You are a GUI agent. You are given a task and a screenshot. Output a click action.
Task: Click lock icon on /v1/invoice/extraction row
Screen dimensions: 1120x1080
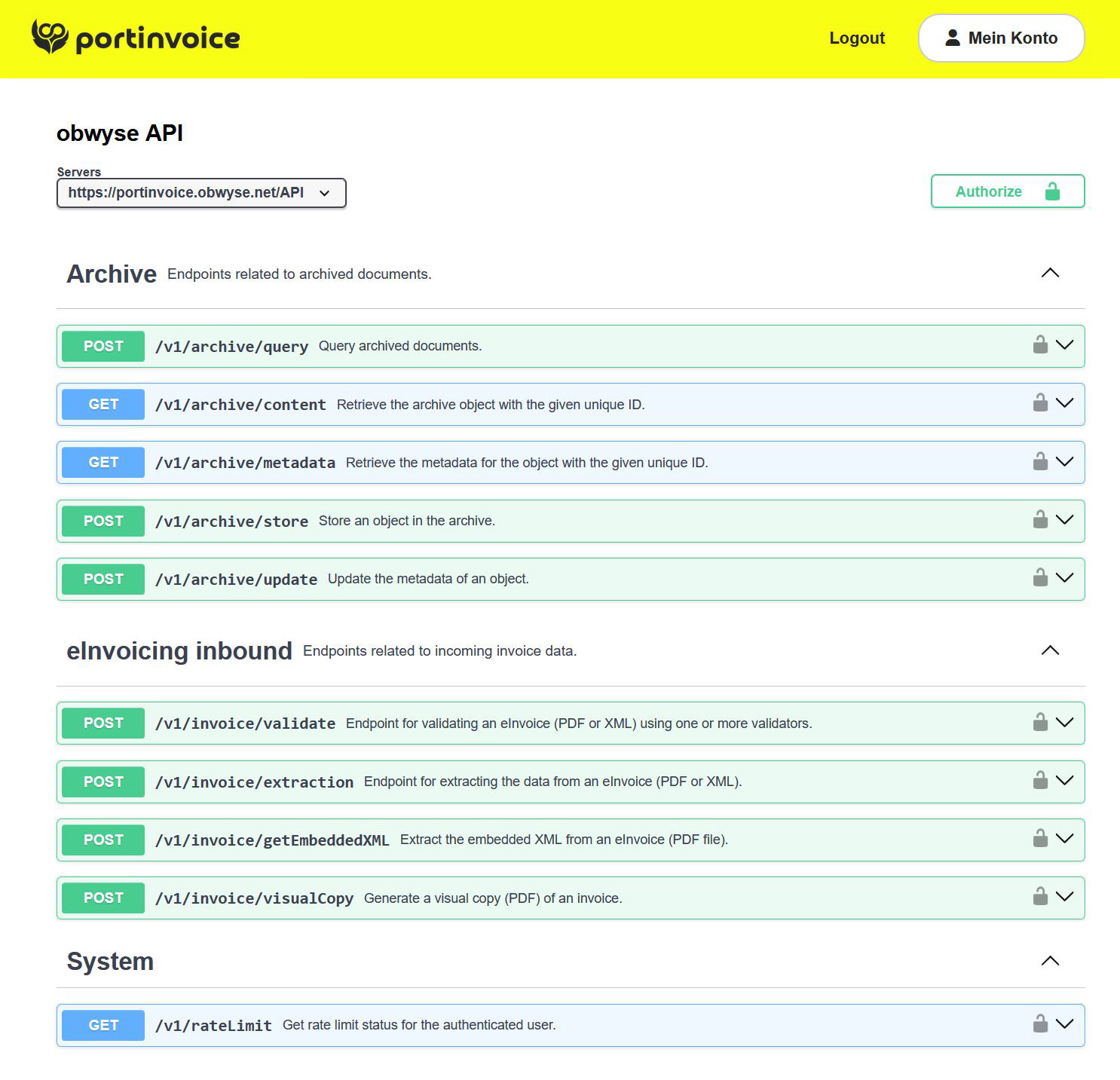(1040, 780)
